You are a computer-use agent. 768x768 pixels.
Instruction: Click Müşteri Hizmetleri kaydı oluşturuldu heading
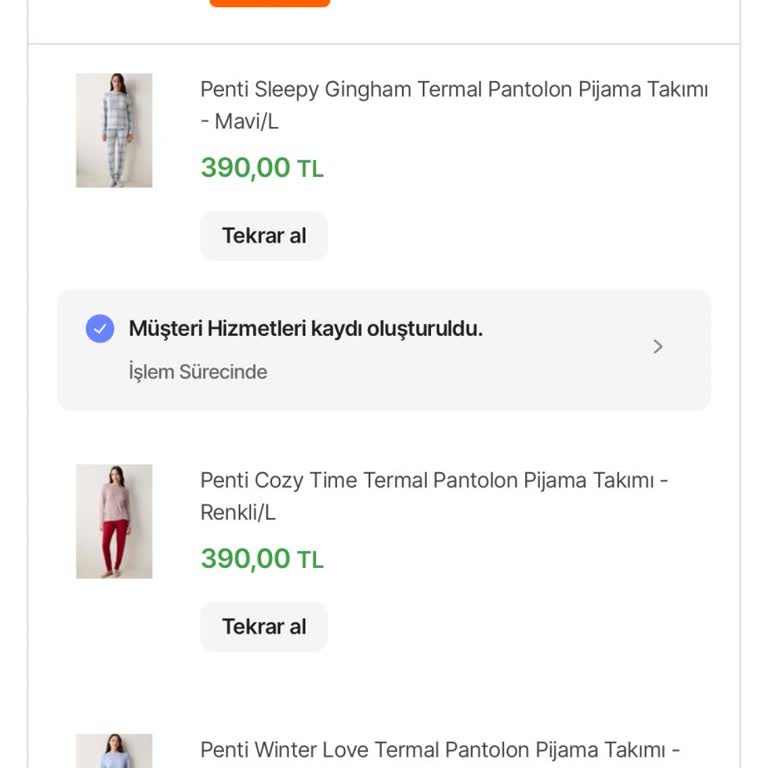tap(305, 329)
